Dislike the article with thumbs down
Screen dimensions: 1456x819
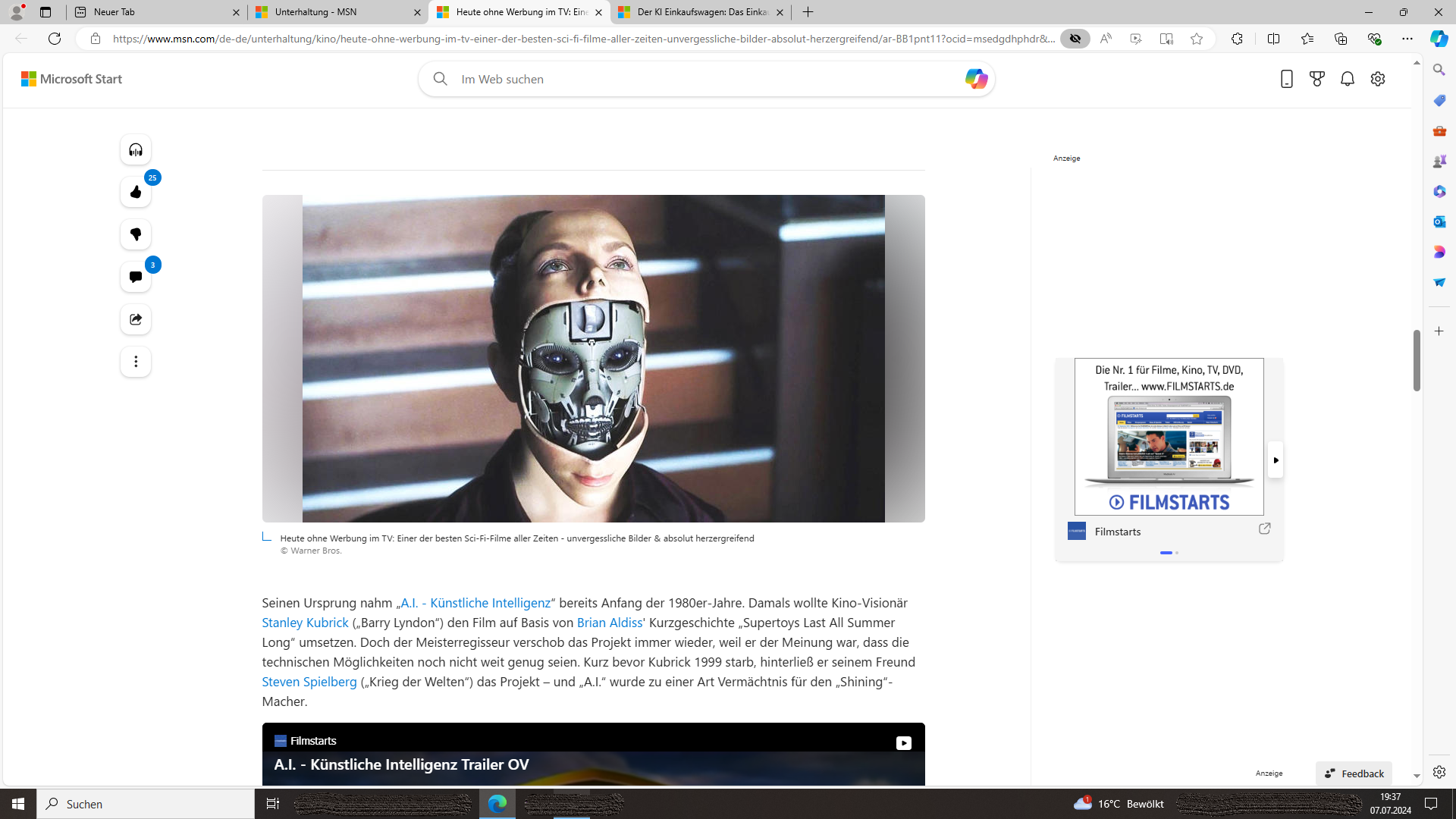coord(136,234)
